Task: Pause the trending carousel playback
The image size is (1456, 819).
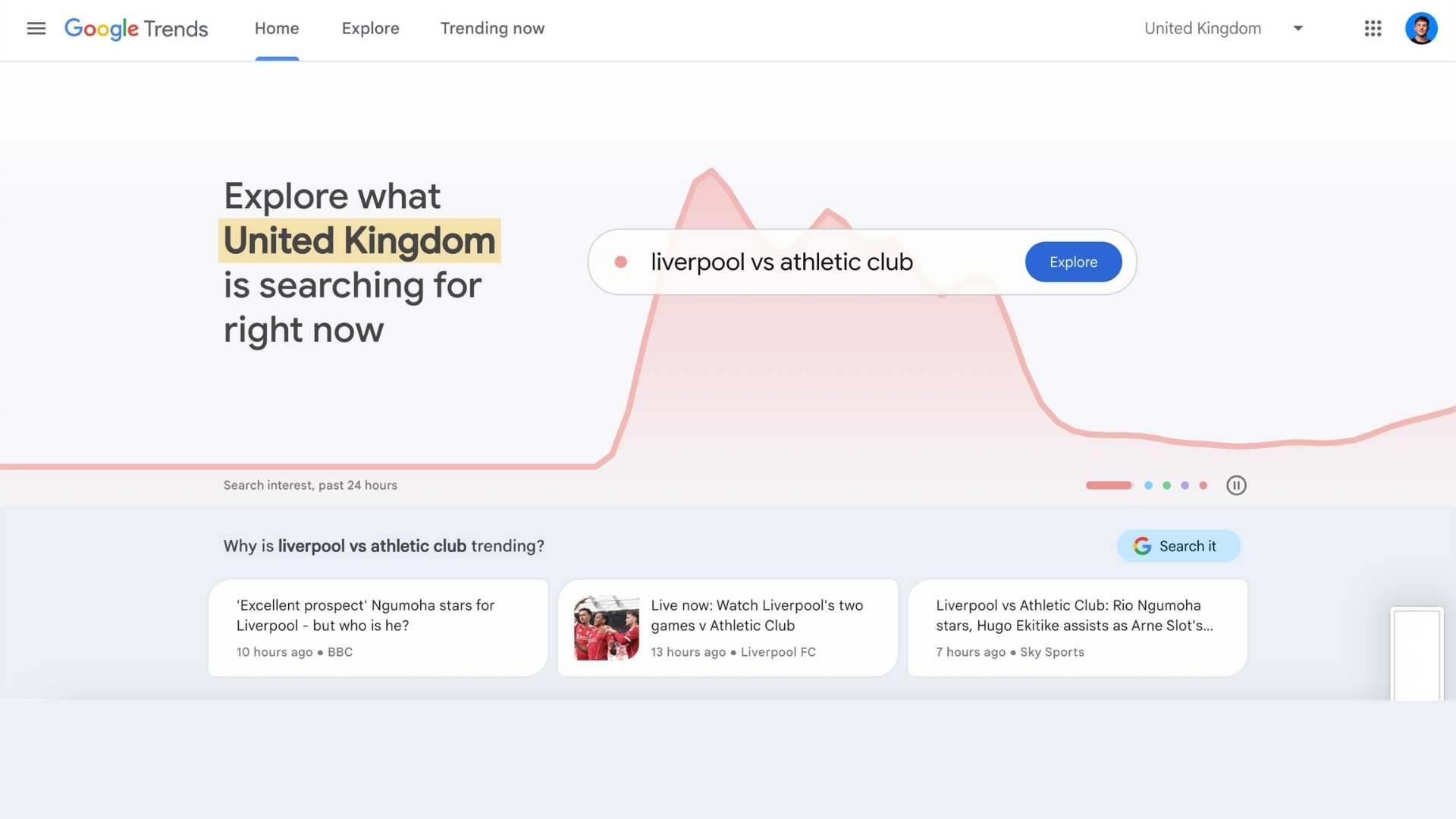Action: click(x=1236, y=485)
